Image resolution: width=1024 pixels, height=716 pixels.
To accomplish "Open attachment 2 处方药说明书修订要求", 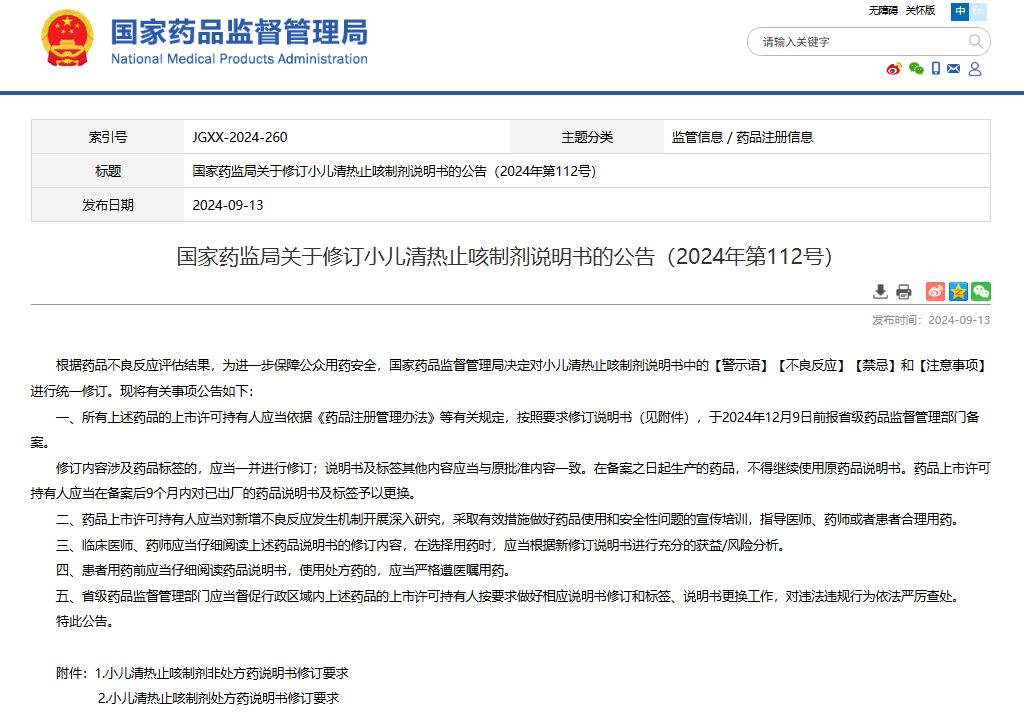I will point(218,697).
